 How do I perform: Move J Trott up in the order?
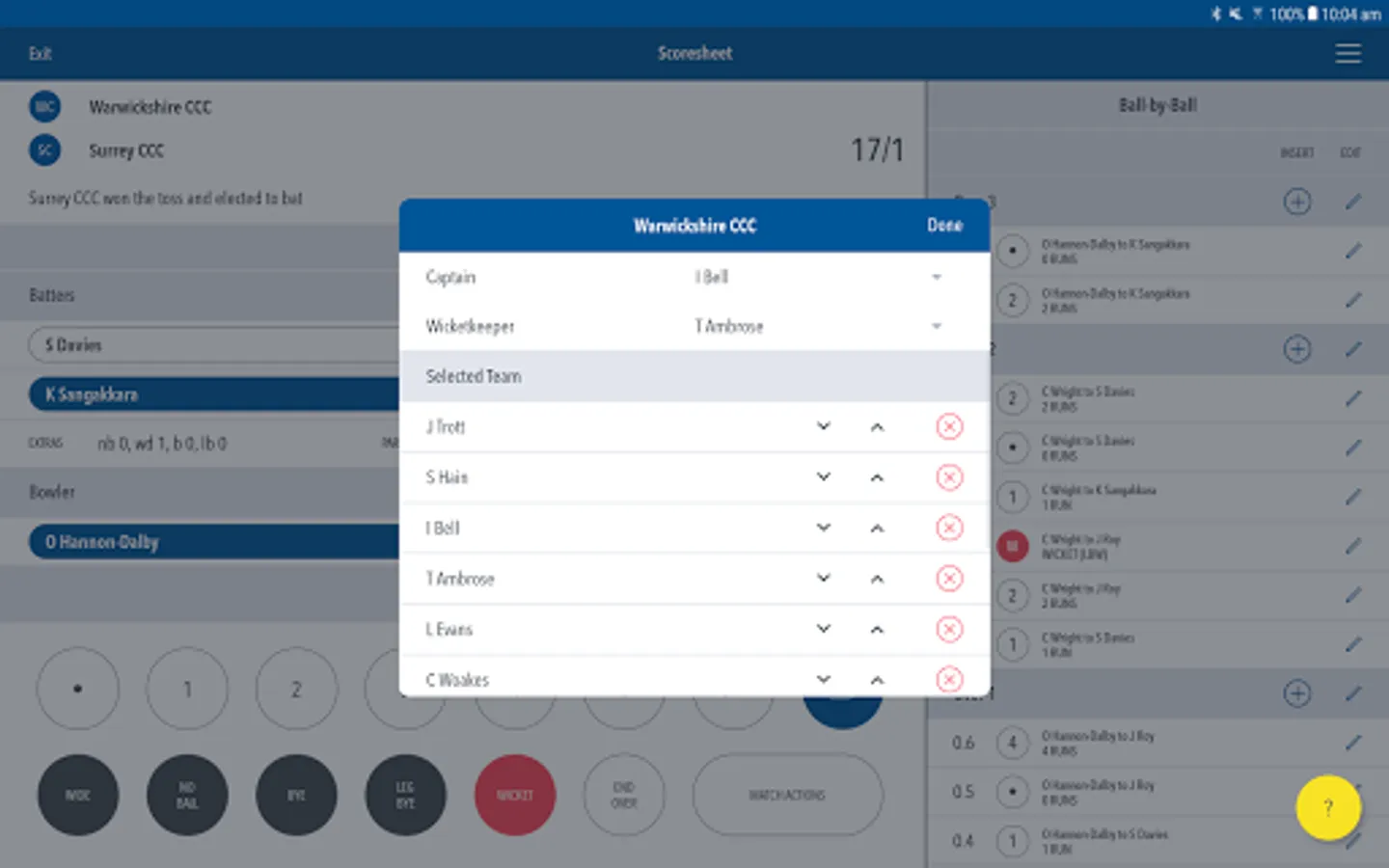point(877,426)
